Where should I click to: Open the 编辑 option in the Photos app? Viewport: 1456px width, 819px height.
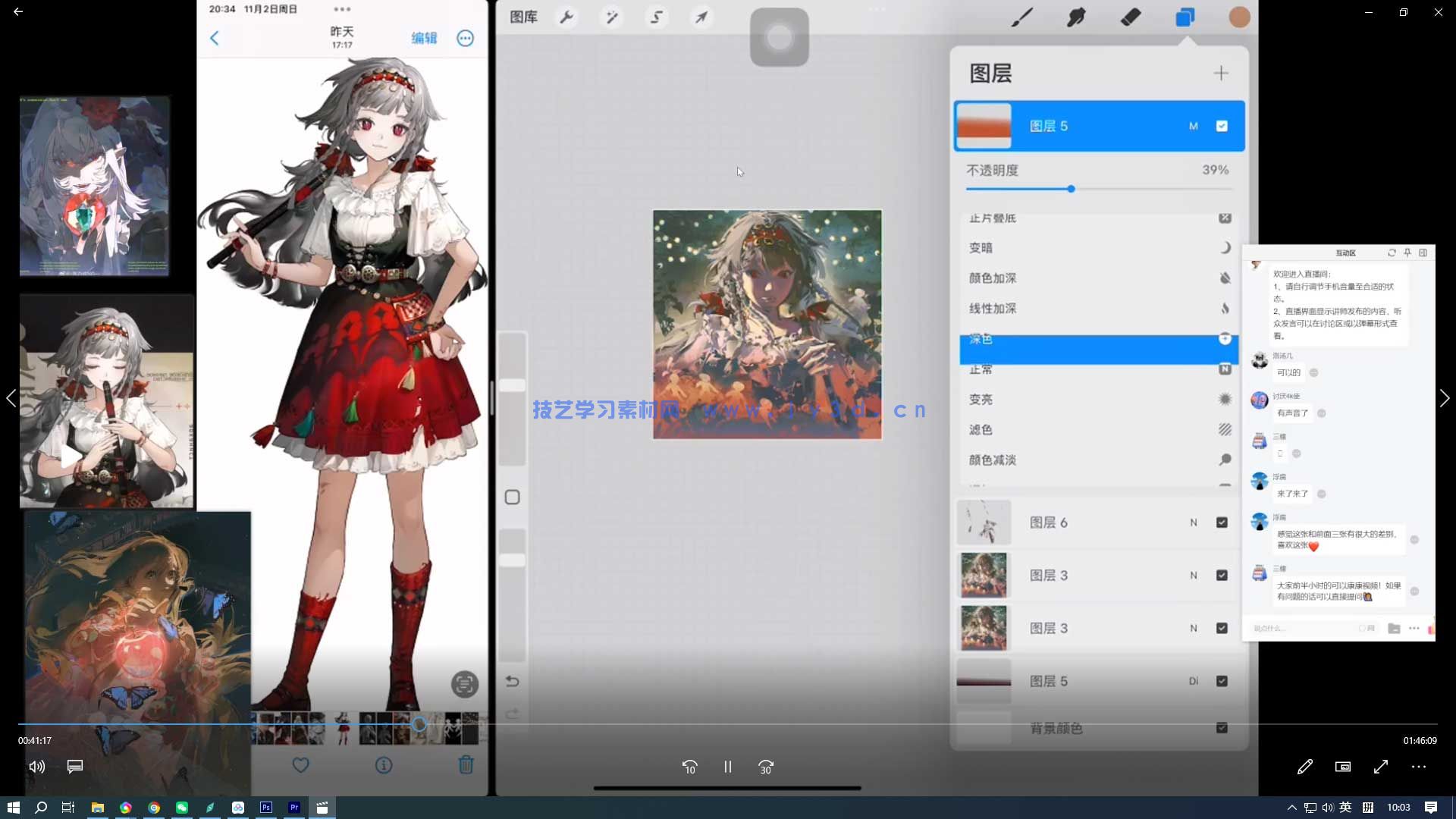click(424, 38)
